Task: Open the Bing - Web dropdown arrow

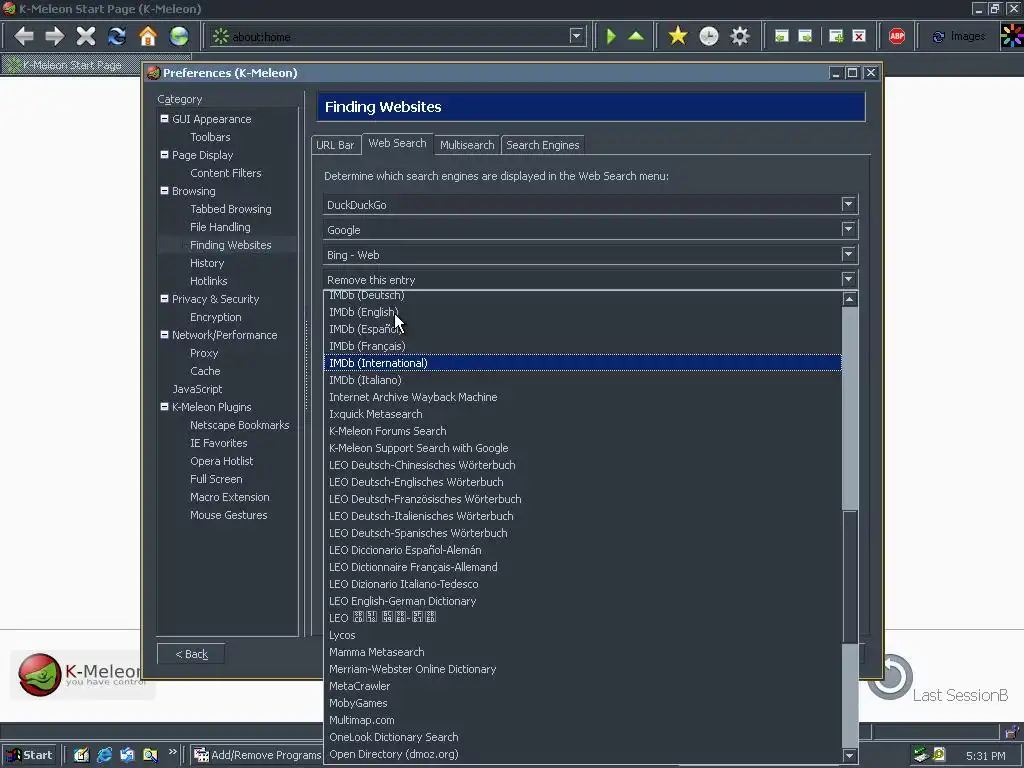Action: pyautogui.click(x=848, y=254)
